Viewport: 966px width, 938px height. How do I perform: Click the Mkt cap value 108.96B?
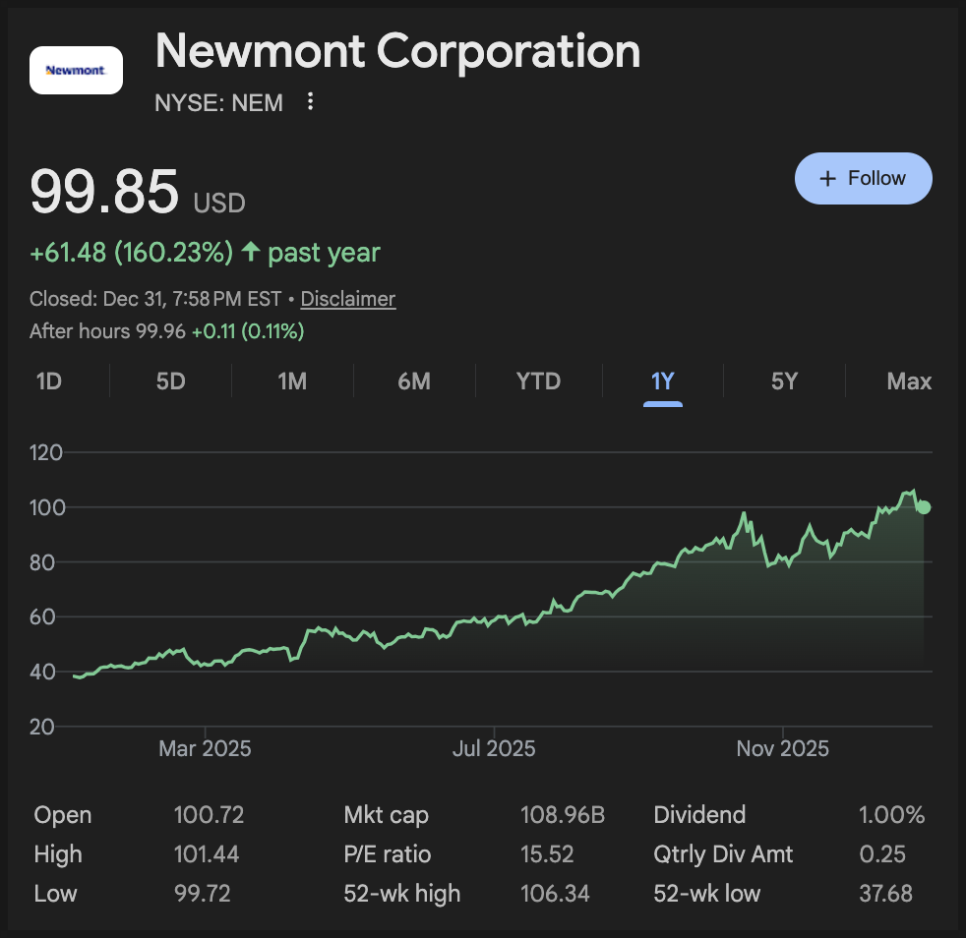pos(562,815)
